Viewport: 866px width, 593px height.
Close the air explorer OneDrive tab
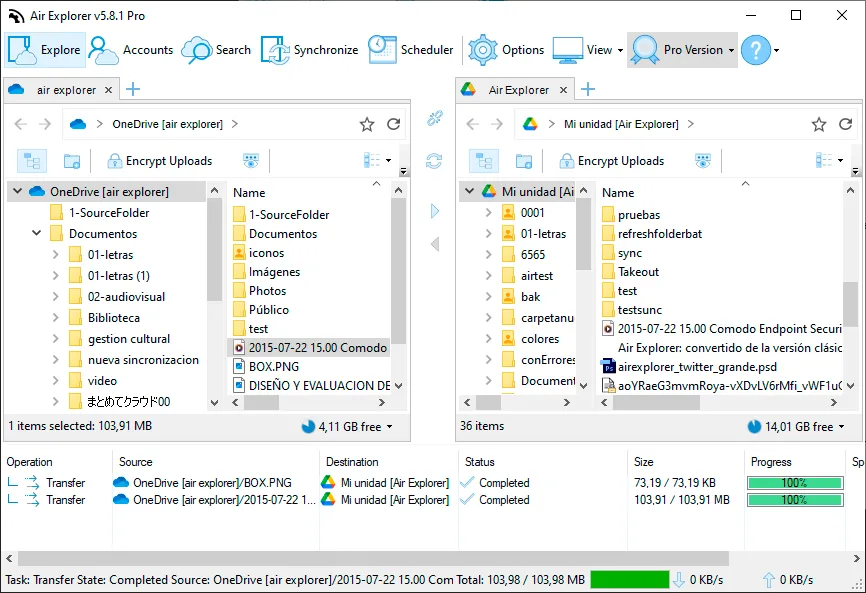(x=109, y=89)
